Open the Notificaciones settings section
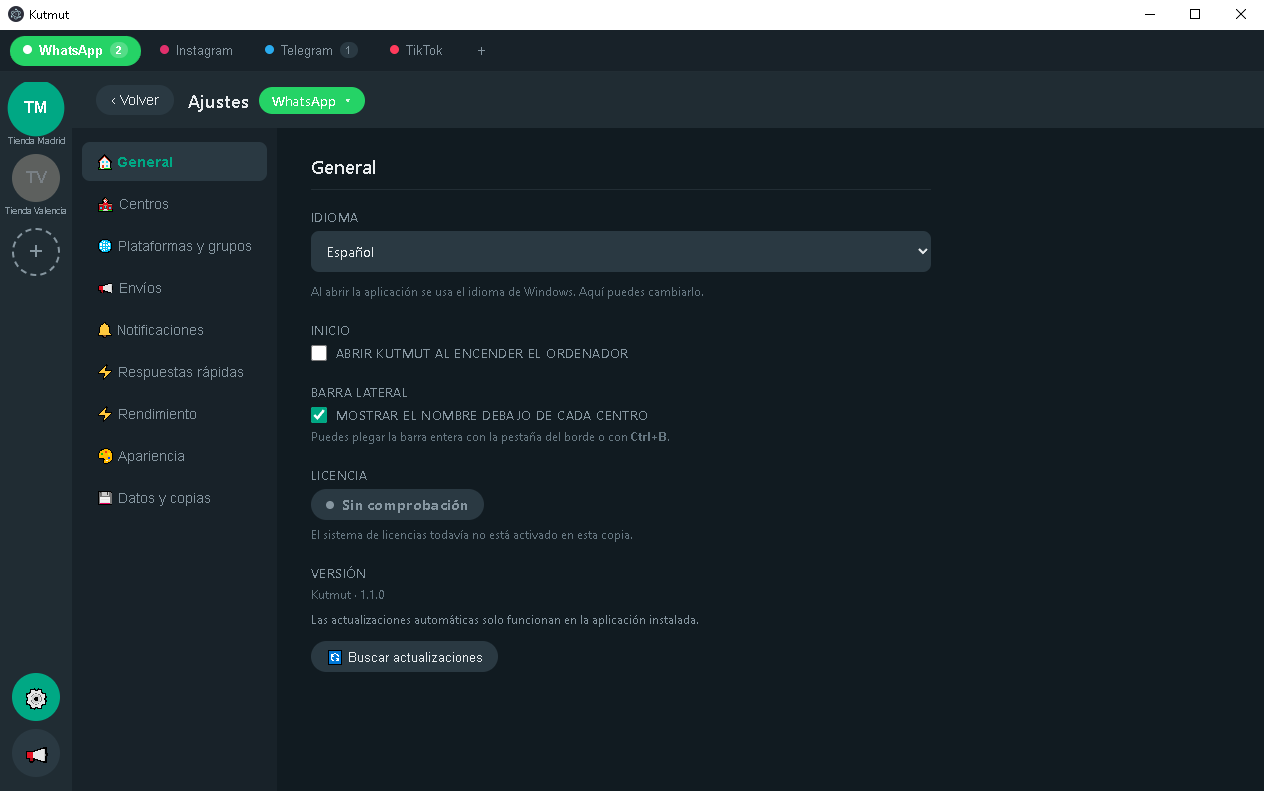1264x791 pixels. coord(174,330)
